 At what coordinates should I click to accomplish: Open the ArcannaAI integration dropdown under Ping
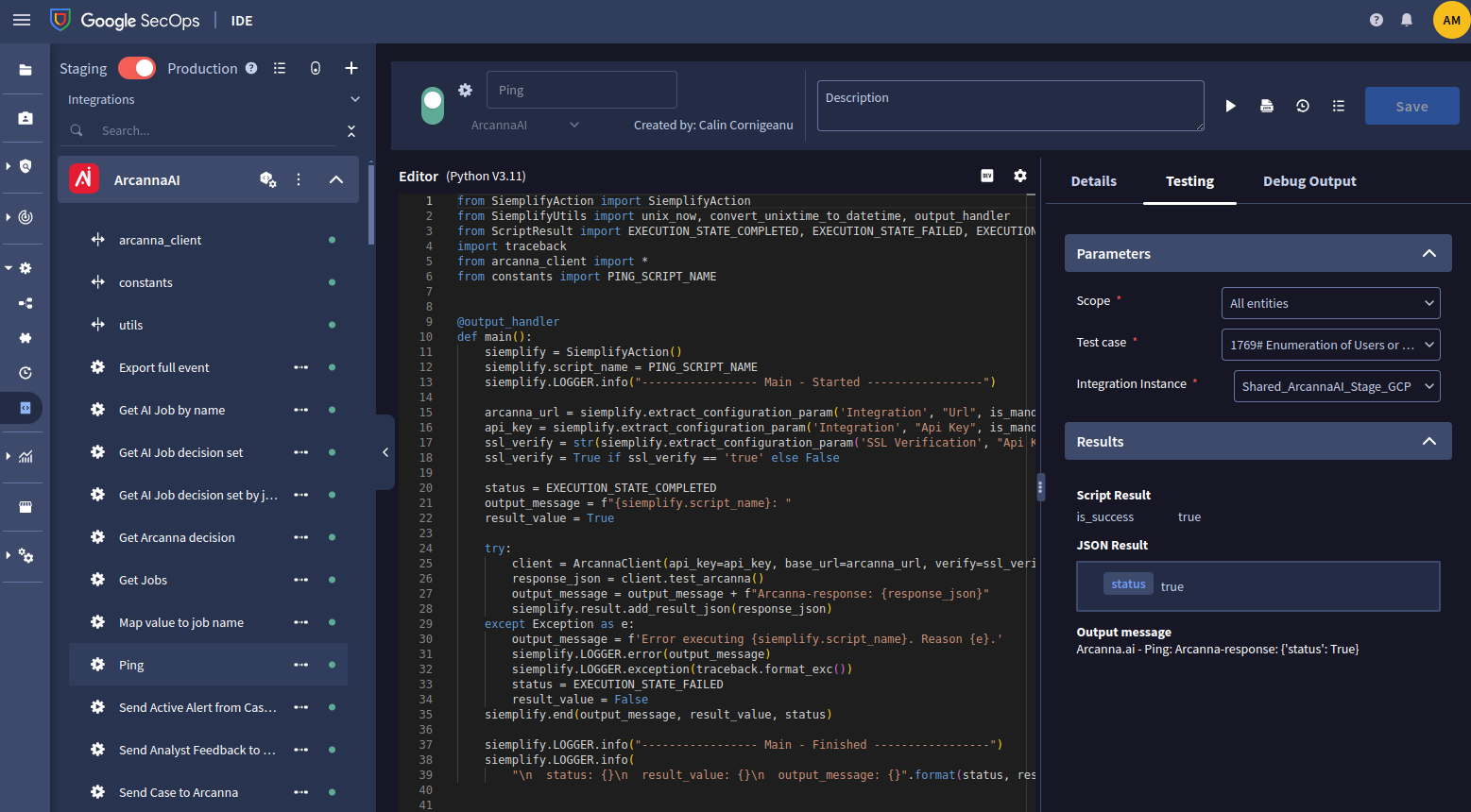(525, 125)
